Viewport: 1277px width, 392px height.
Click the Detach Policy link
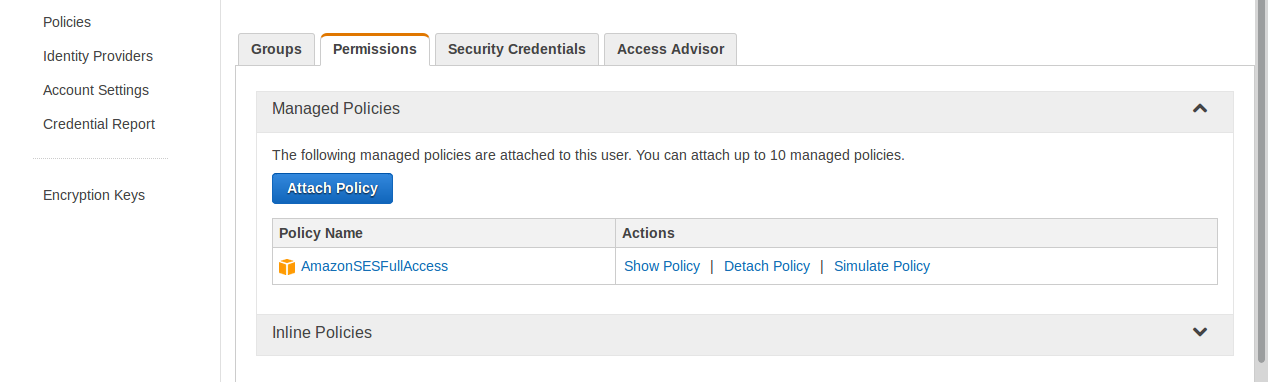(767, 266)
